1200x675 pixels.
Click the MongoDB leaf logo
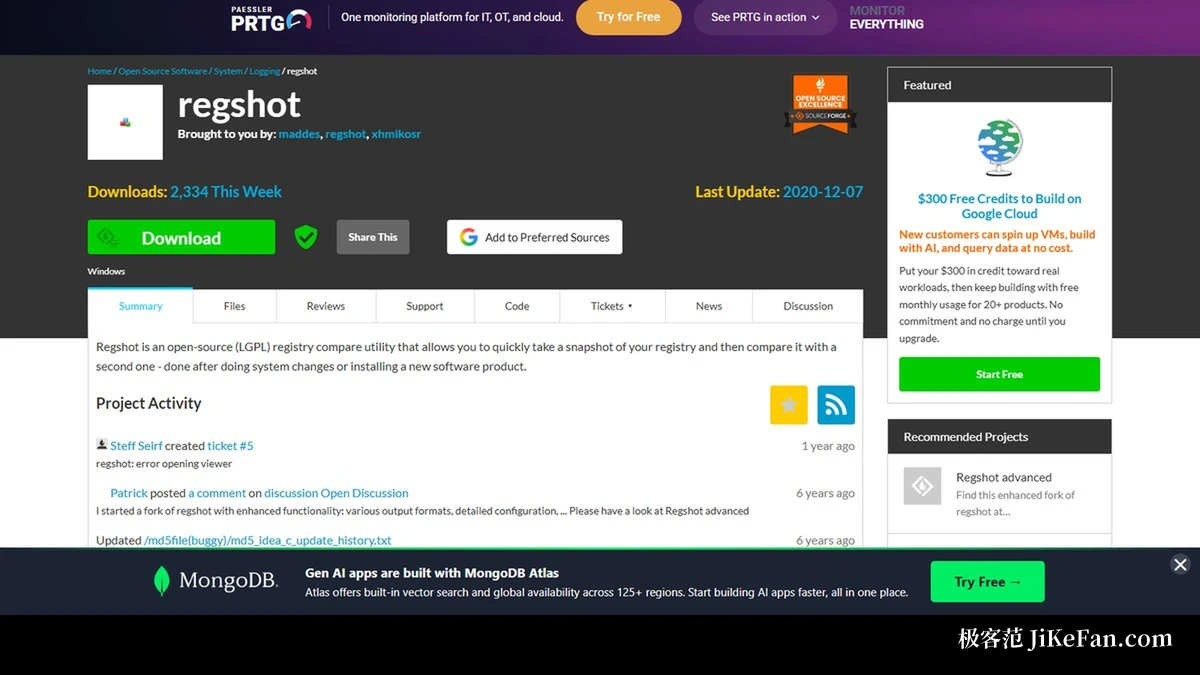click(161, 581)
